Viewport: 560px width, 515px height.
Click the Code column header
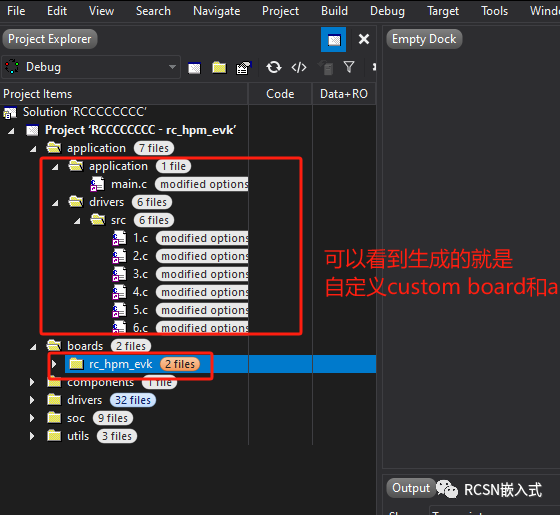coord(280,94)
